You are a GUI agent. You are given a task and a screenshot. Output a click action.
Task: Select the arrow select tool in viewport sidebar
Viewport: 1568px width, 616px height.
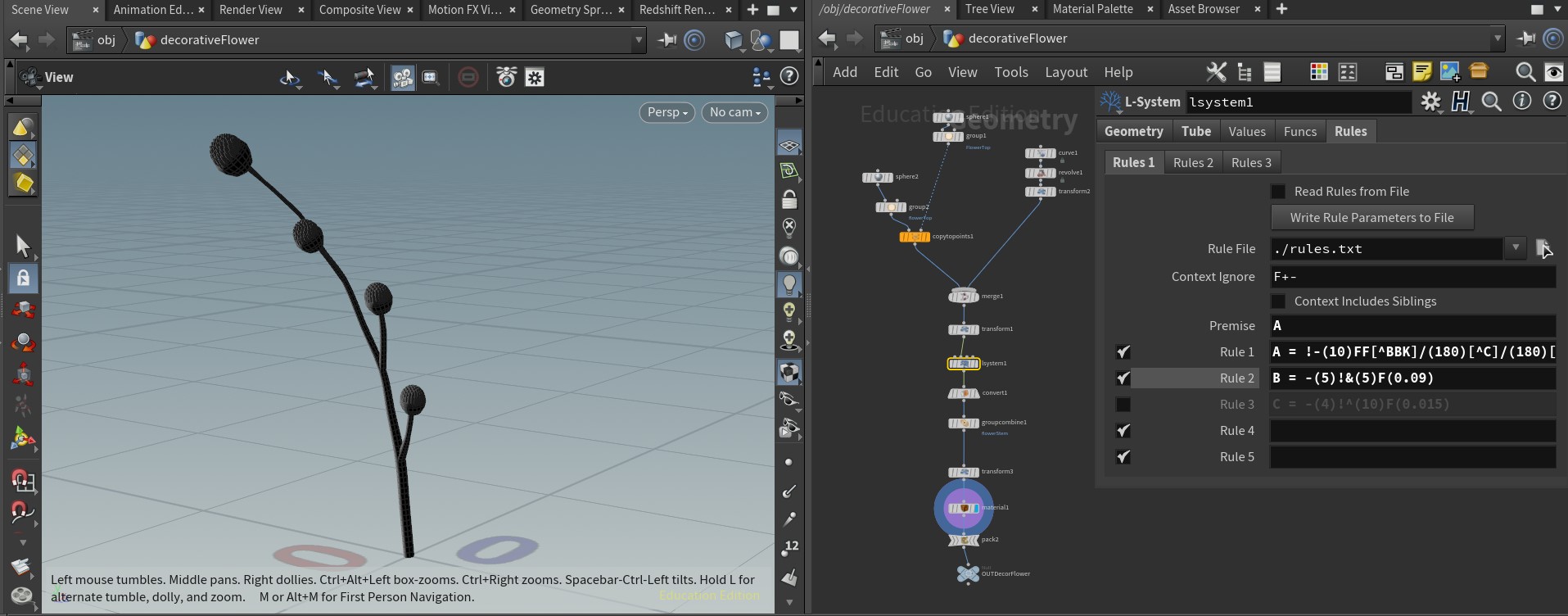pos(23,246)
